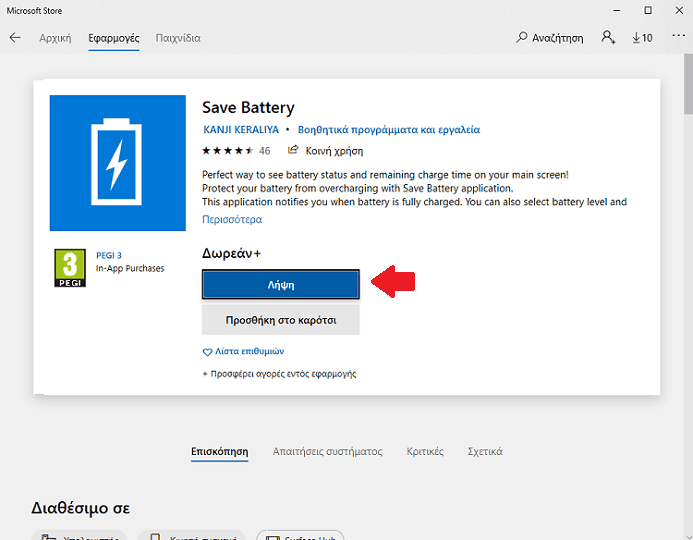Open the Εφαρμογές tab
Viewport: 693px width, 540px height.
tap(114, 38)
